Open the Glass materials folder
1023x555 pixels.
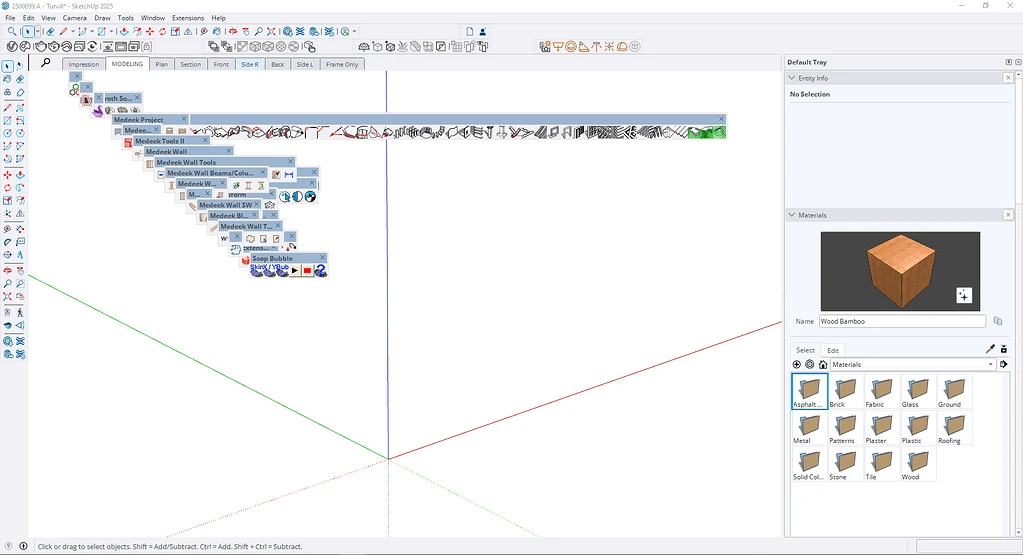click(x=918, y=392)
